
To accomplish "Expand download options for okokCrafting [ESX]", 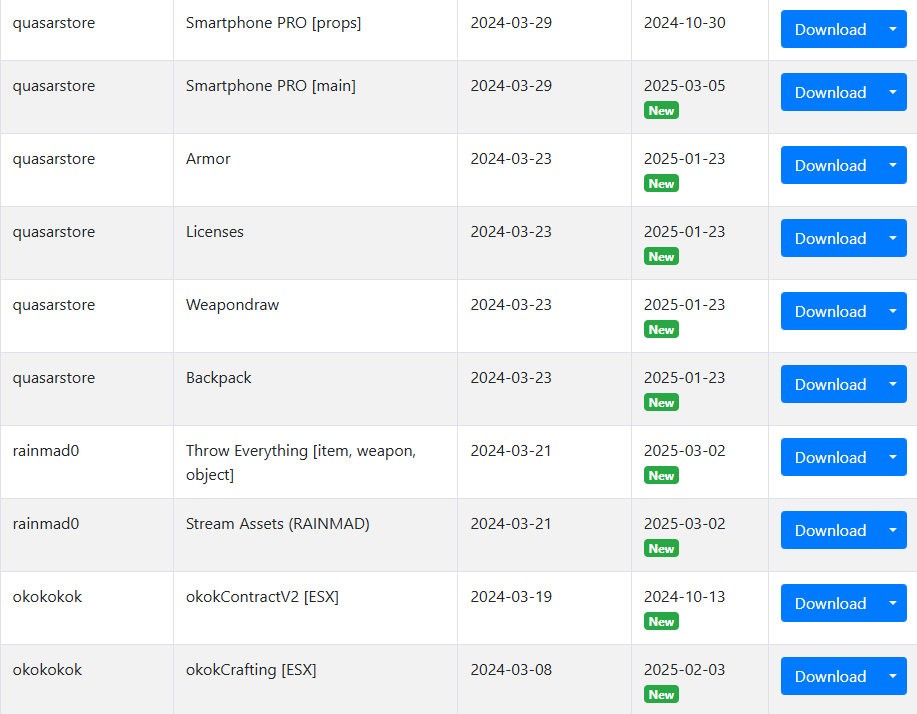I will tap(893, 677).
